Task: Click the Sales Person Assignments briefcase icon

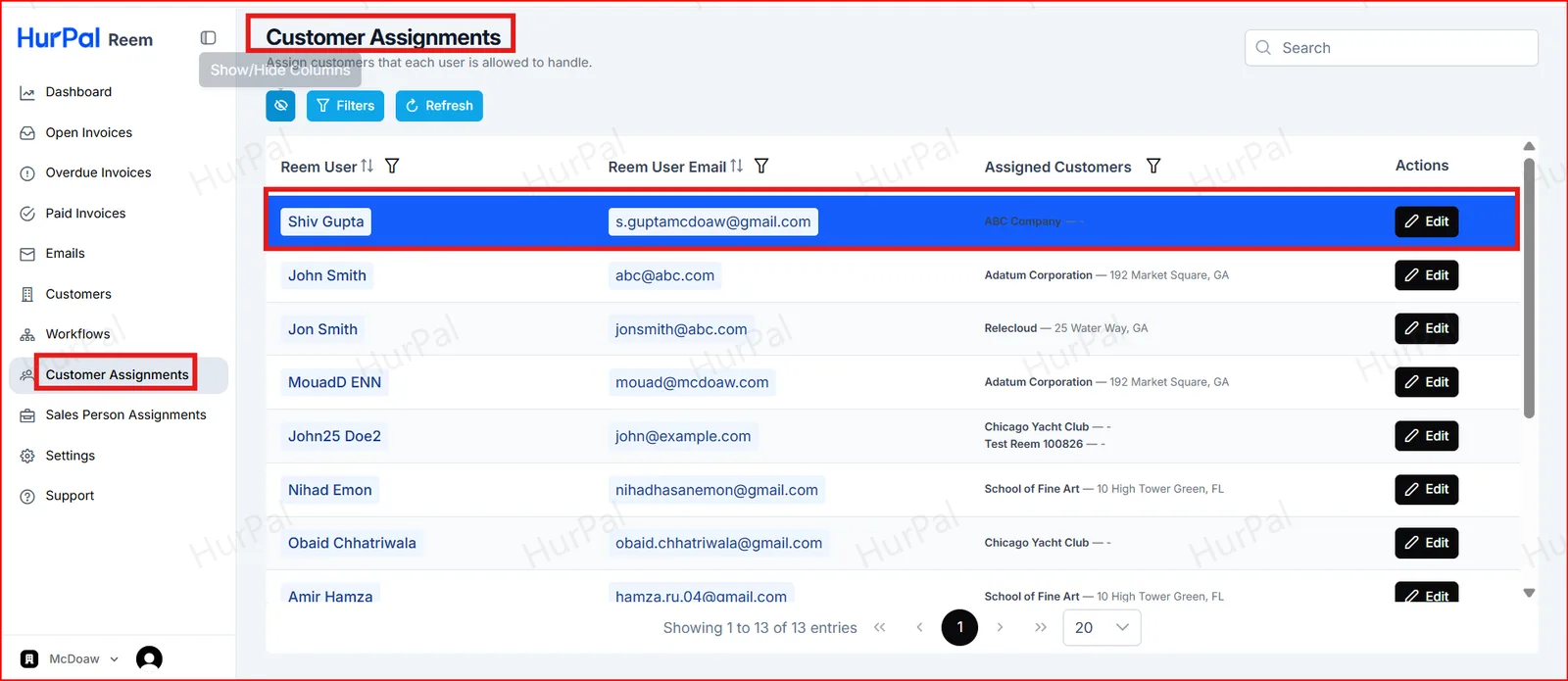Action: click(27, 415)
